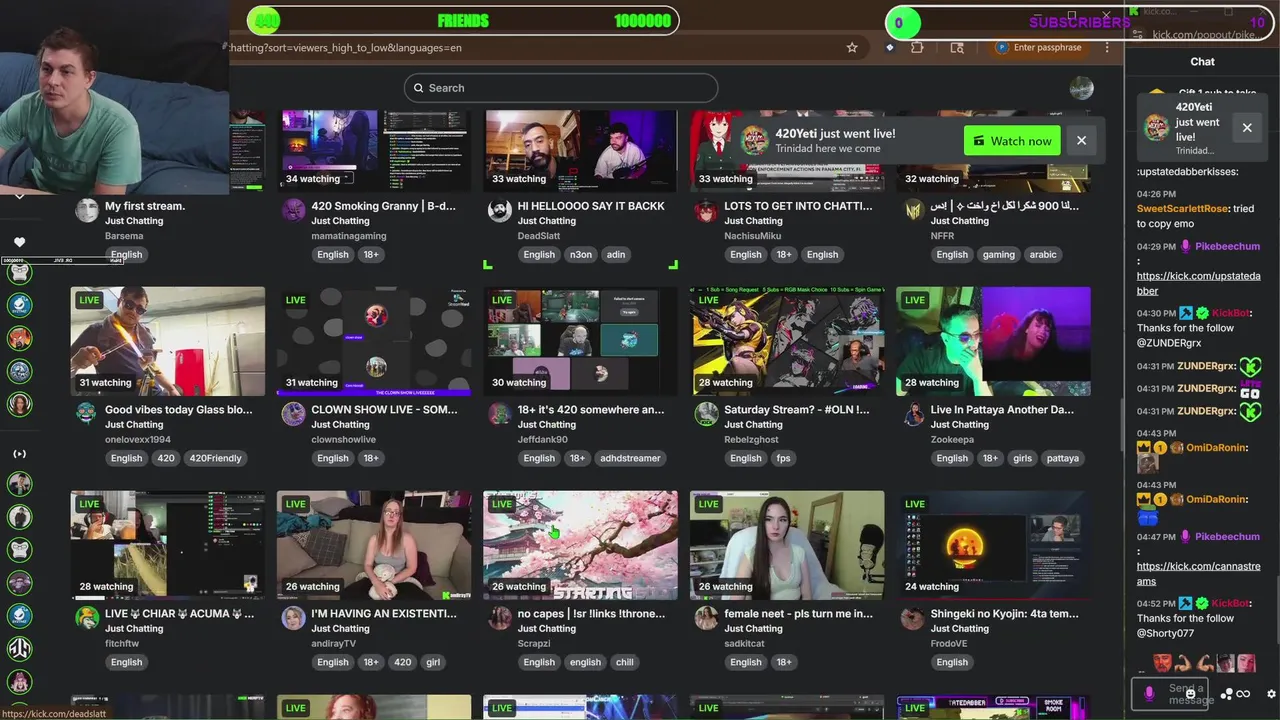Click the site settings icon in popout address bar

click(1137, 35)
